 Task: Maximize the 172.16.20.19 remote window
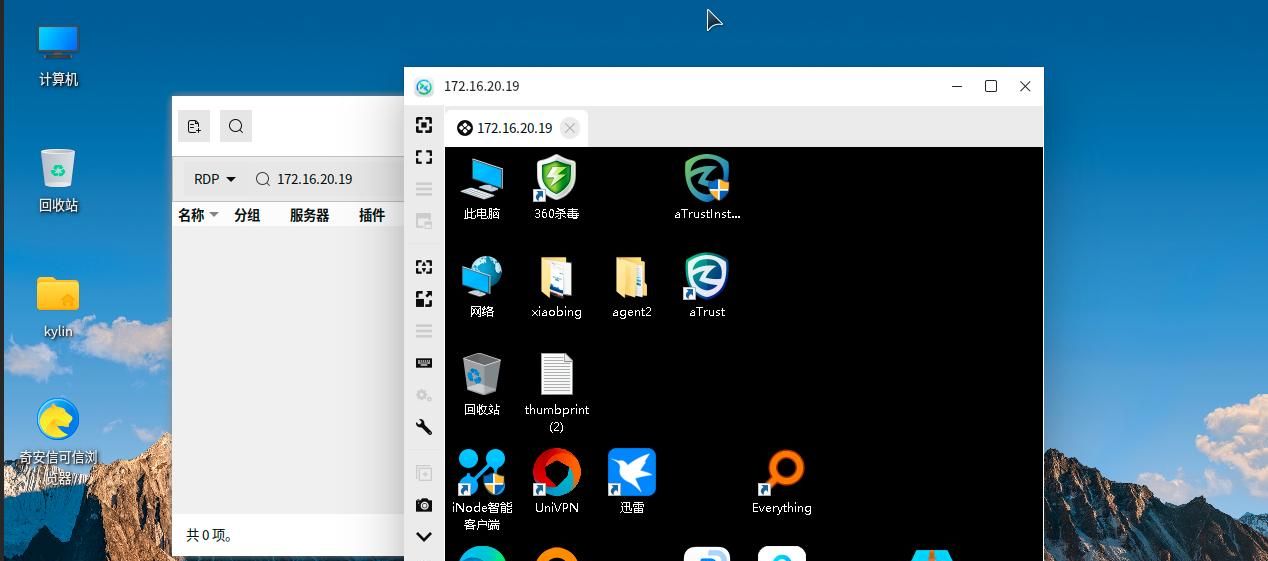click(991, 86)
